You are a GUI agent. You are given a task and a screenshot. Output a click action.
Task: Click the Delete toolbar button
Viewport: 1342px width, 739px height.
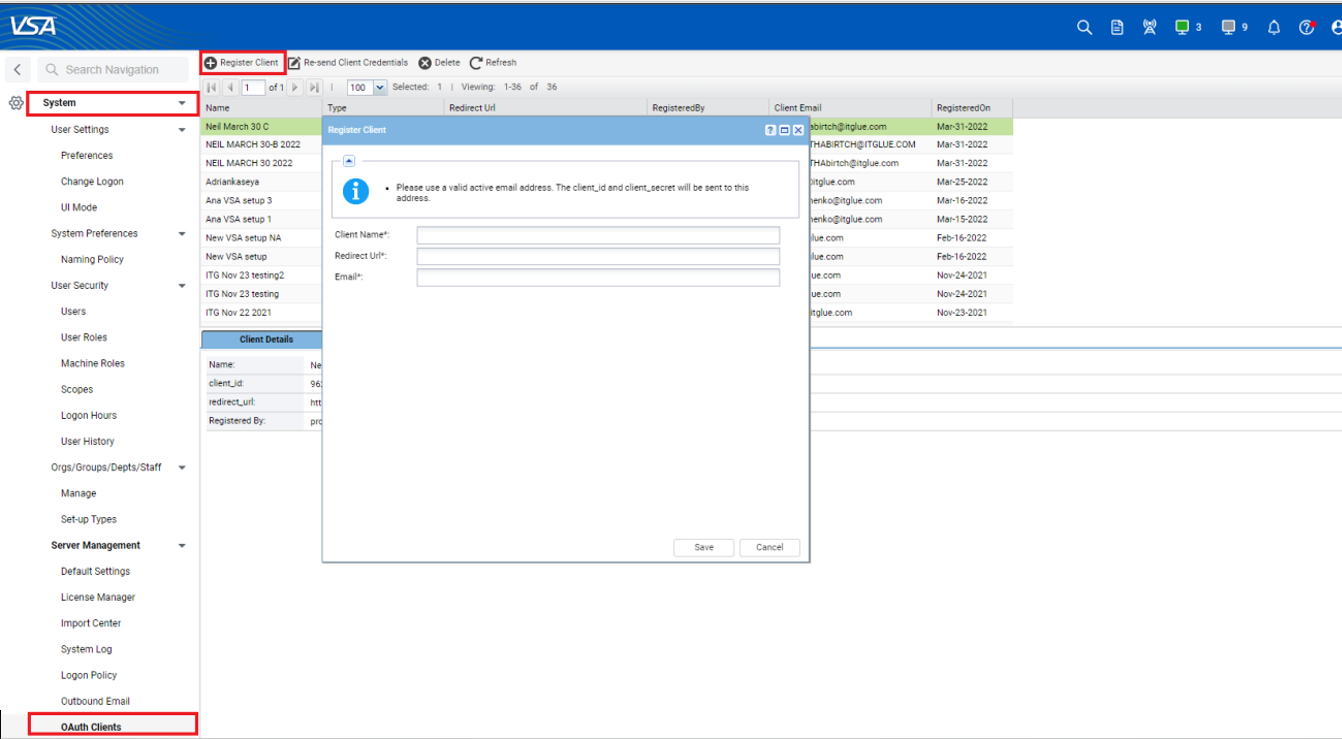pyautogui.click(x=439, y=62)
